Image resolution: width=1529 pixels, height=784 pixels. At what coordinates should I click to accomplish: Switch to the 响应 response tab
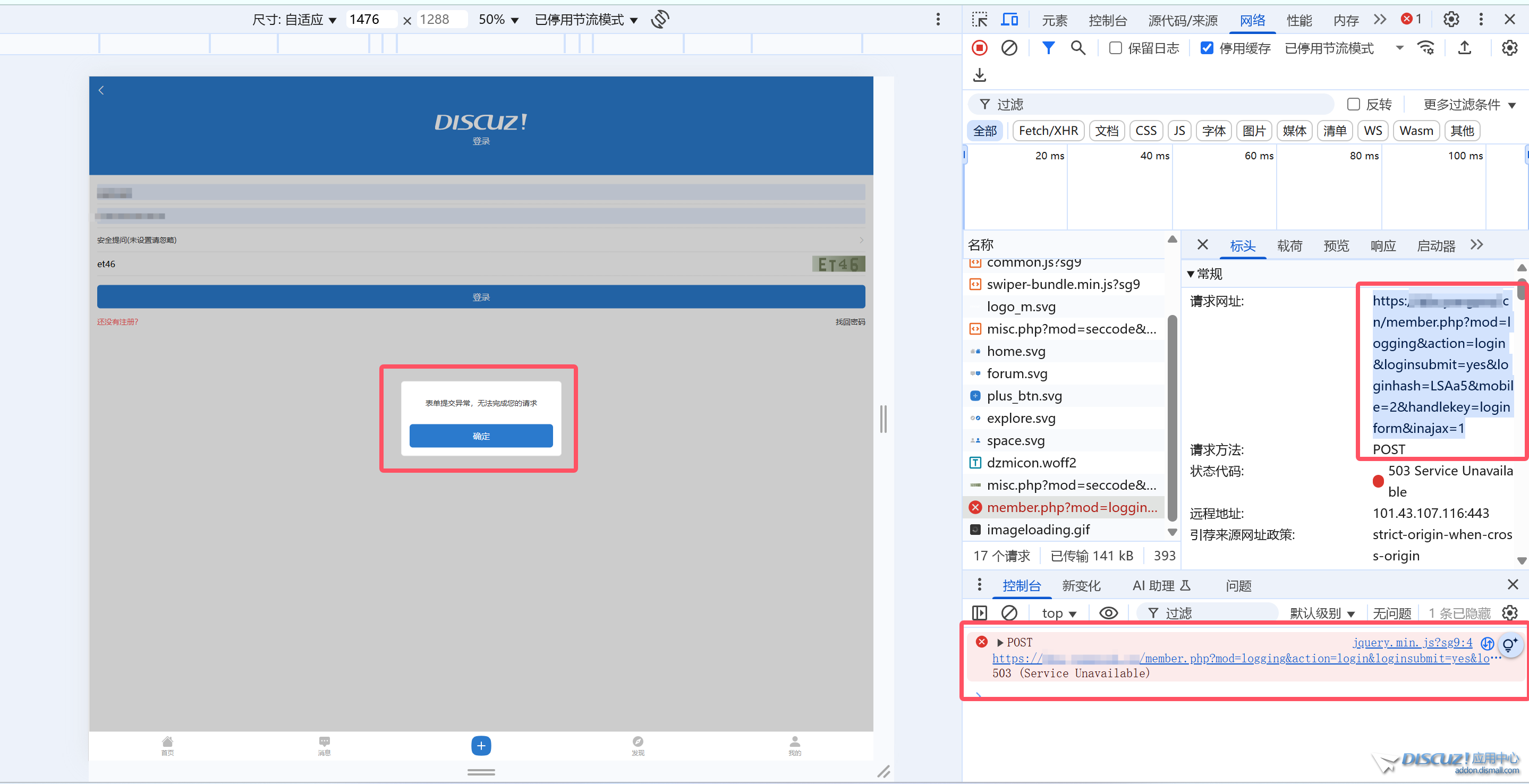(x=1382, y=246)
